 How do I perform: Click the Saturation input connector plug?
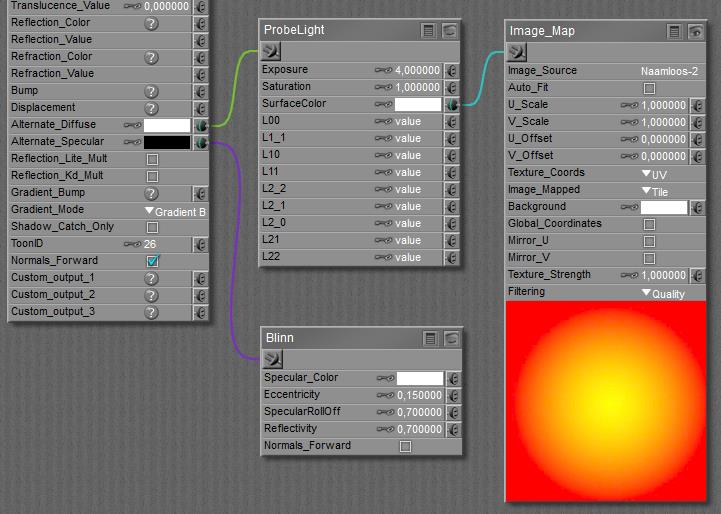point(452,87)
